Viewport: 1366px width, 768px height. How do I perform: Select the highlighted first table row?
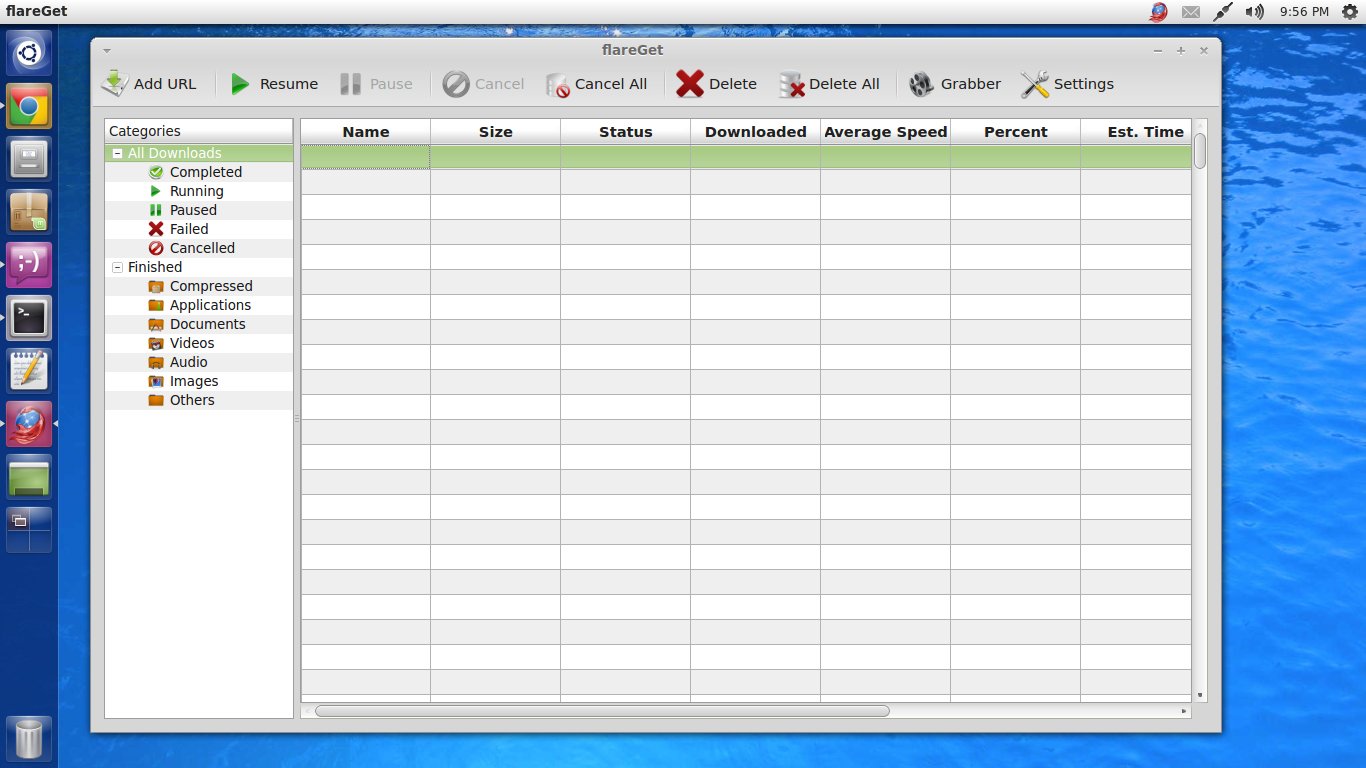click(x=746, y=157)
